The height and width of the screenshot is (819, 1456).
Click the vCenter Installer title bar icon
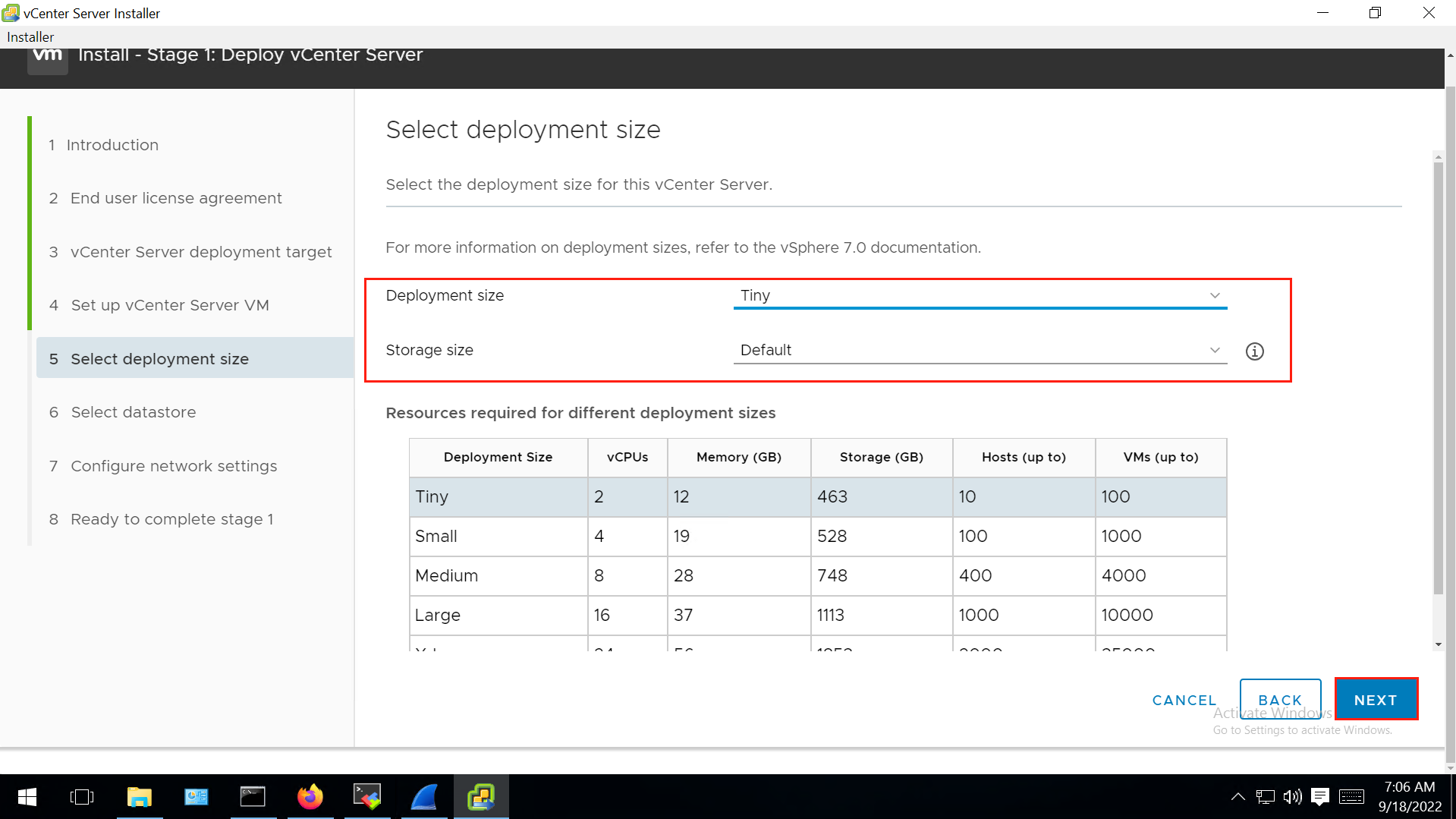[x=11, y=13]
